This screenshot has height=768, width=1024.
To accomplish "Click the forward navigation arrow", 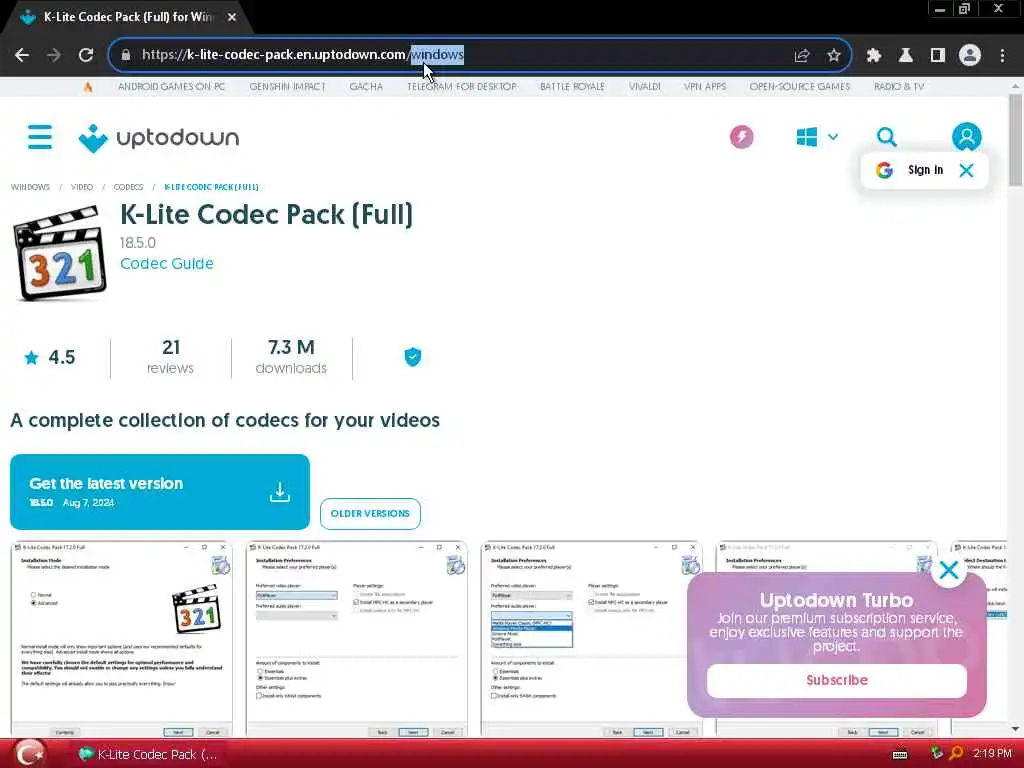I will pyautogui.click(x=54, y=56).
